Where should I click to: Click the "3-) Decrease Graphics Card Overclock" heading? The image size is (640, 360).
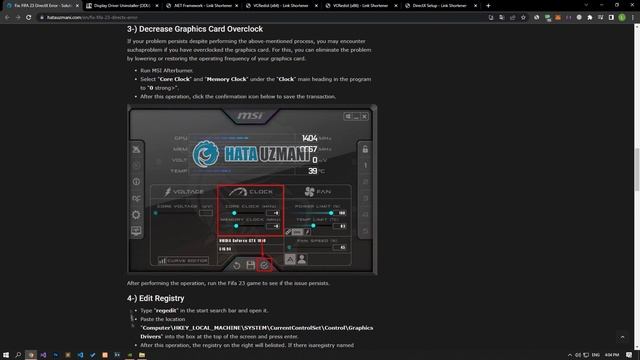click(x=195, y=29)
